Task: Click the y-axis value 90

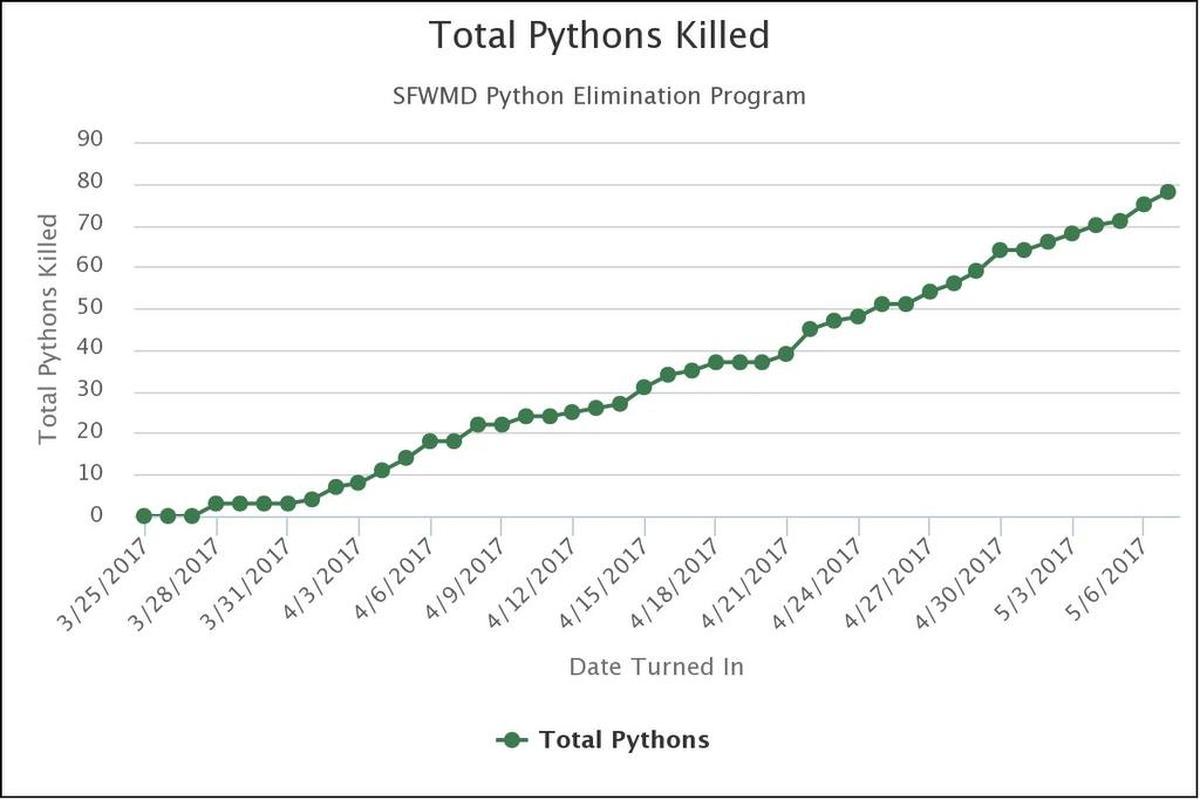Action: [x=91, y=139]
